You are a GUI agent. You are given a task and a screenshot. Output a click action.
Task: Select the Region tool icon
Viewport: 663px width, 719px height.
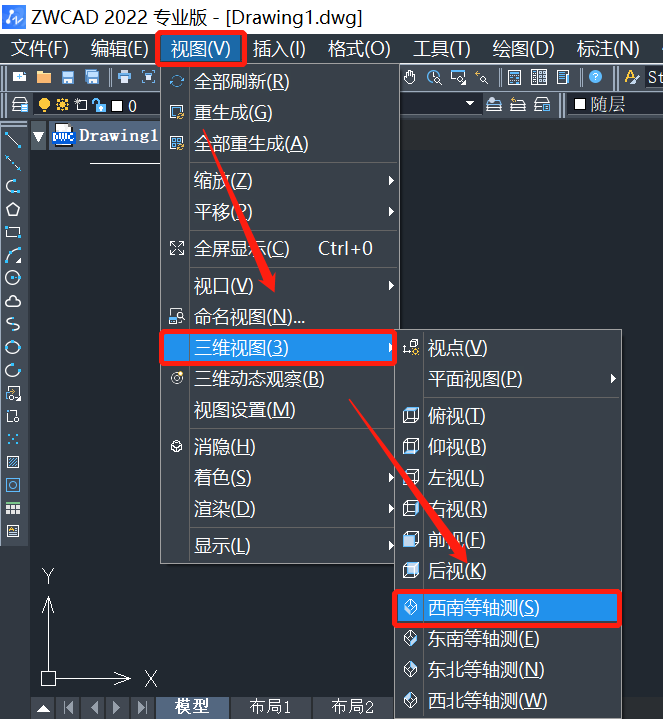click(x=13, y=485)
